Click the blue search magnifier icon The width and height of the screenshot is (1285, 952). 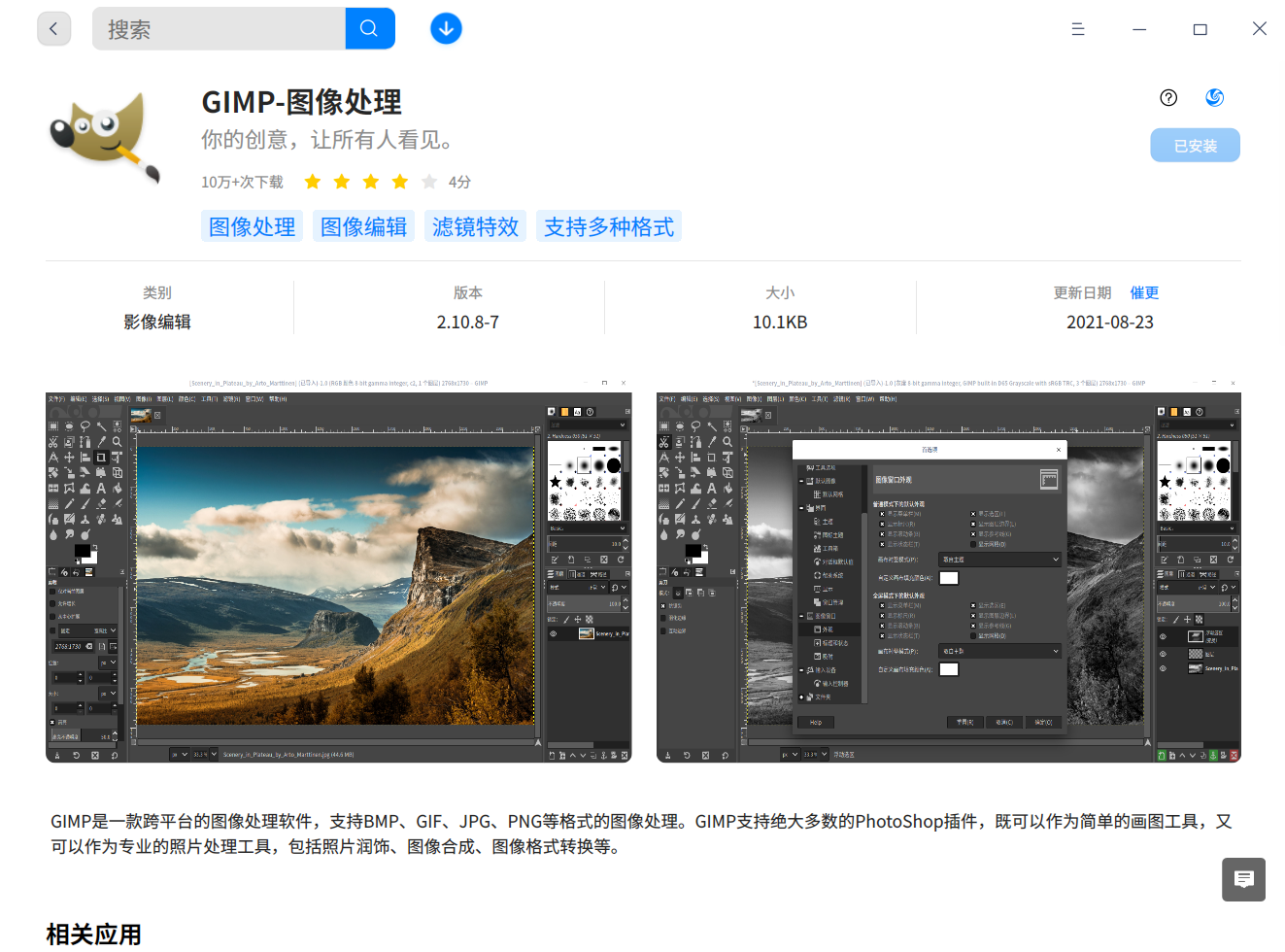tap(370, 28)
